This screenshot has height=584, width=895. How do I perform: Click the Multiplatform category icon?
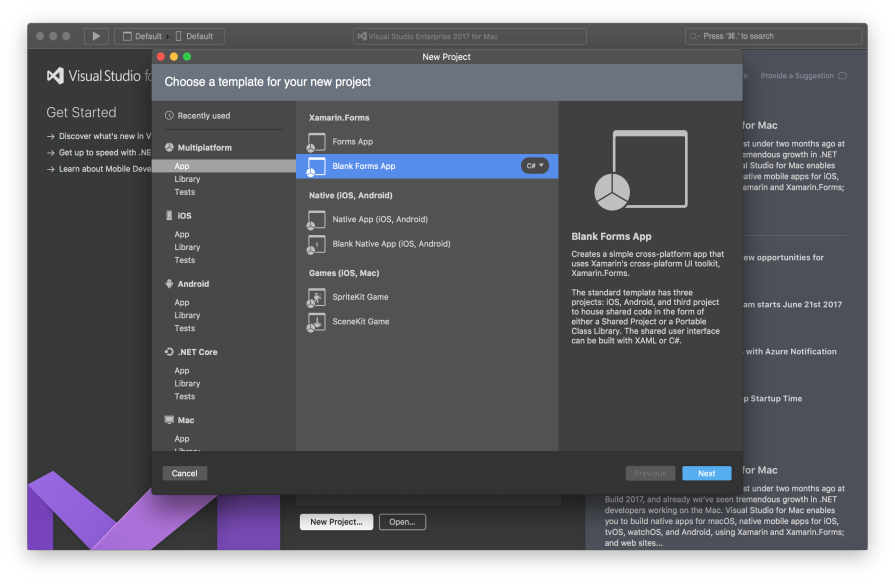coord(169,147)
